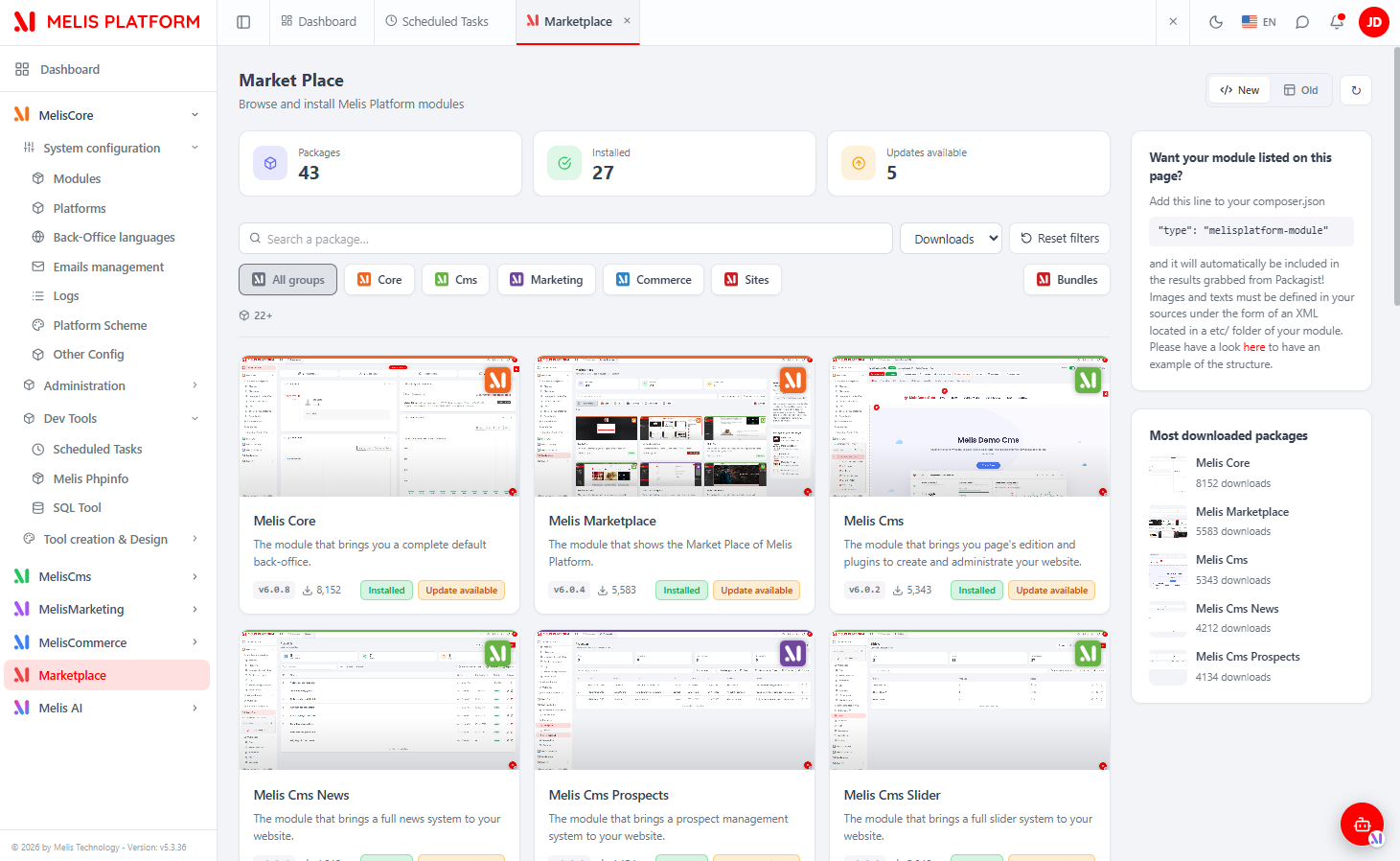The height and width of the screenshot is (861, 1400).
Task: Open the EN language selector
Action: tap(1259, 22)
